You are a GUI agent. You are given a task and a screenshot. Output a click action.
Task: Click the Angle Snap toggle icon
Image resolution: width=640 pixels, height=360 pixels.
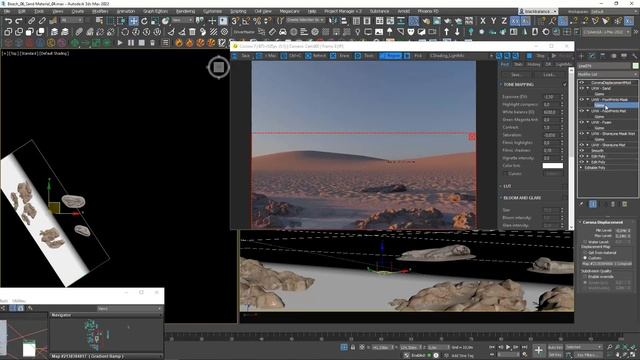[246, 21]
